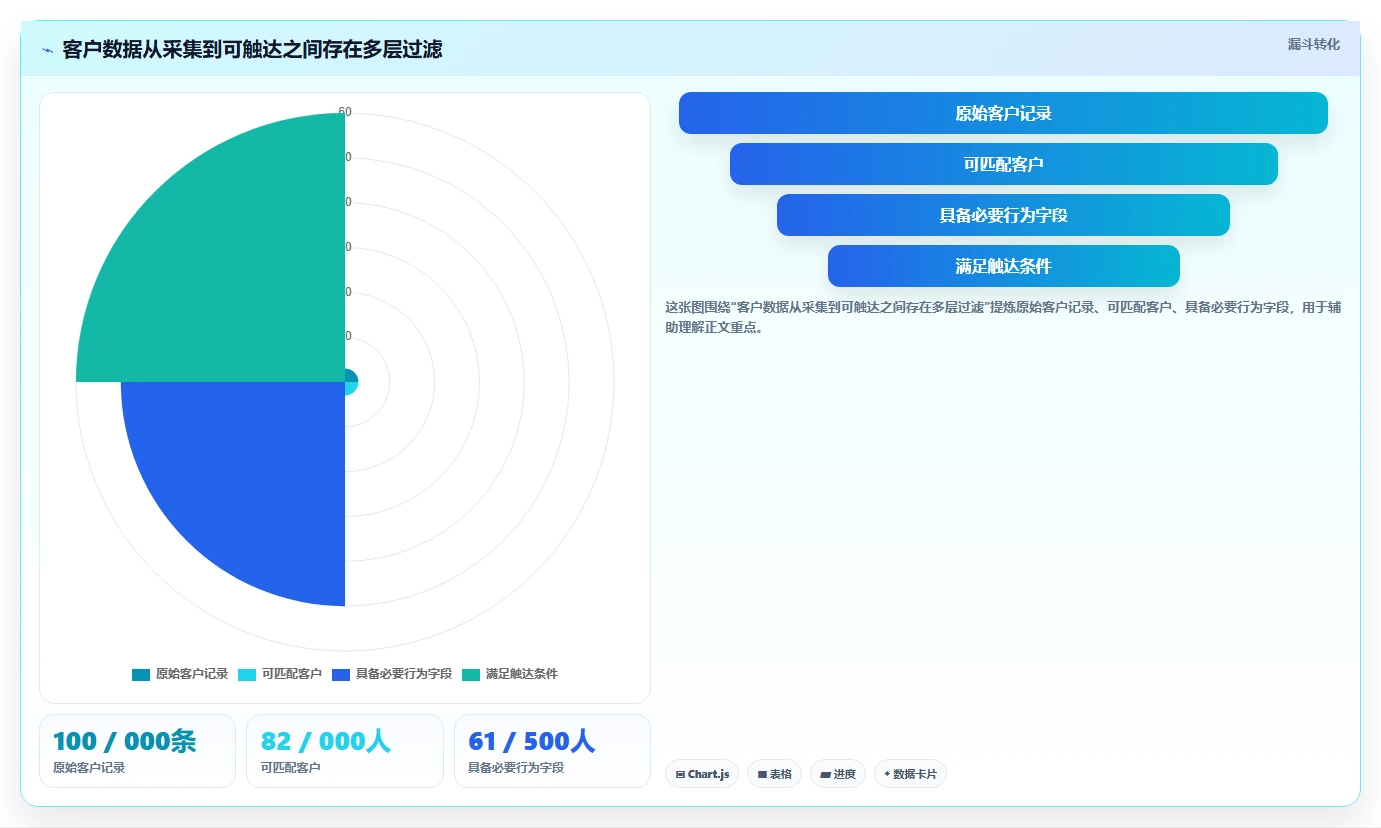Click the 进度 tag
This screenshot has width=1381, height=828.
pos(838,774)
